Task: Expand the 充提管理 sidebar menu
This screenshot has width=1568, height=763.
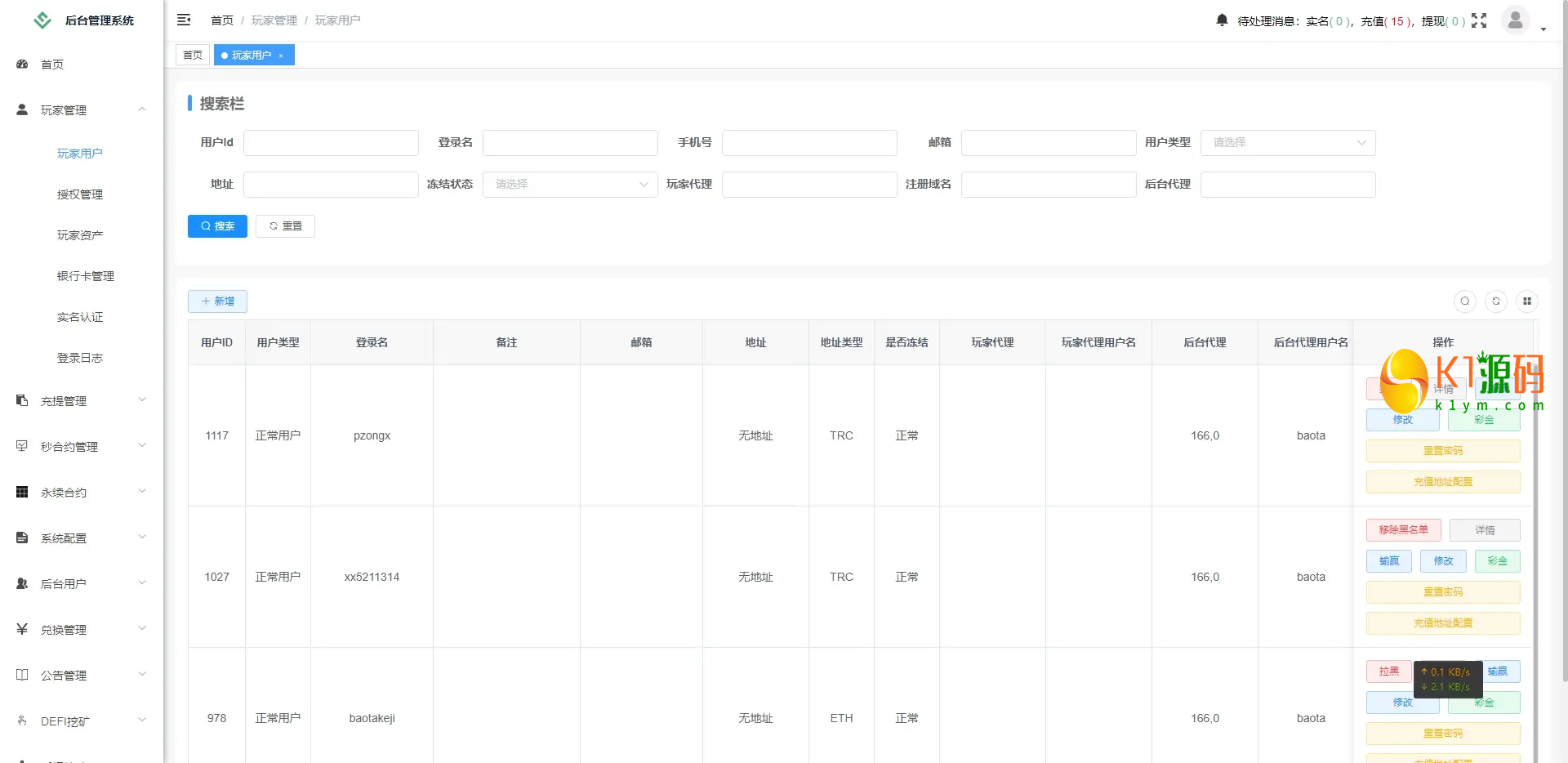Action: tap(82, 401)
